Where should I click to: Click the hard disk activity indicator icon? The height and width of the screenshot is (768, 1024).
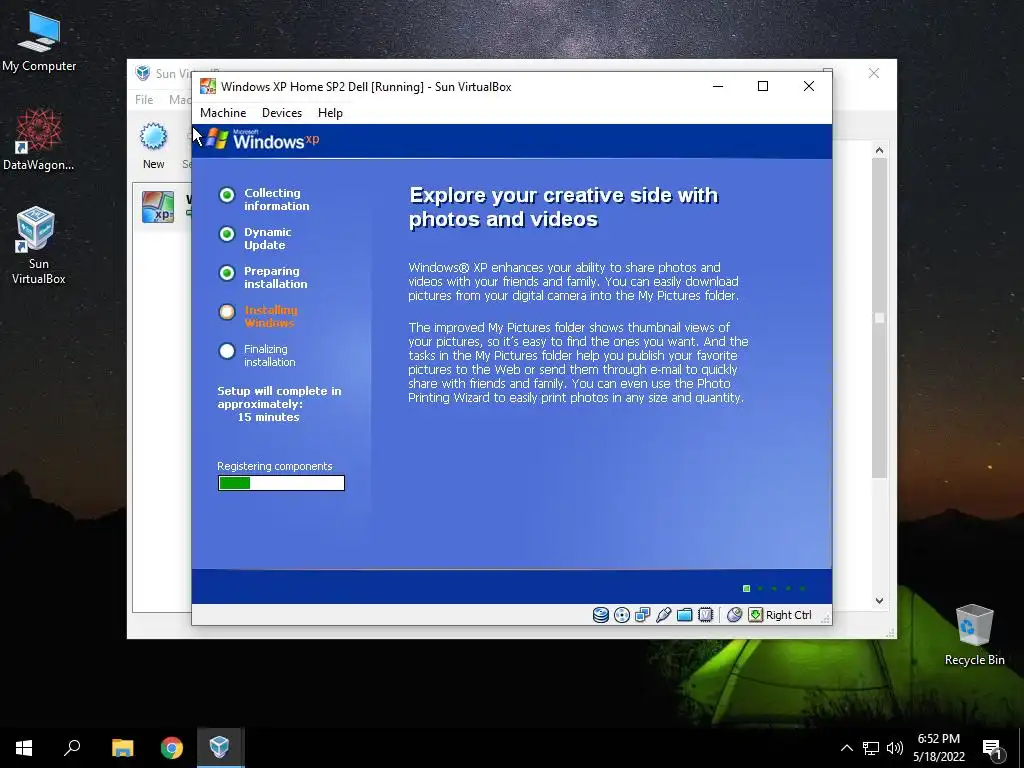[x=600, y=615]
